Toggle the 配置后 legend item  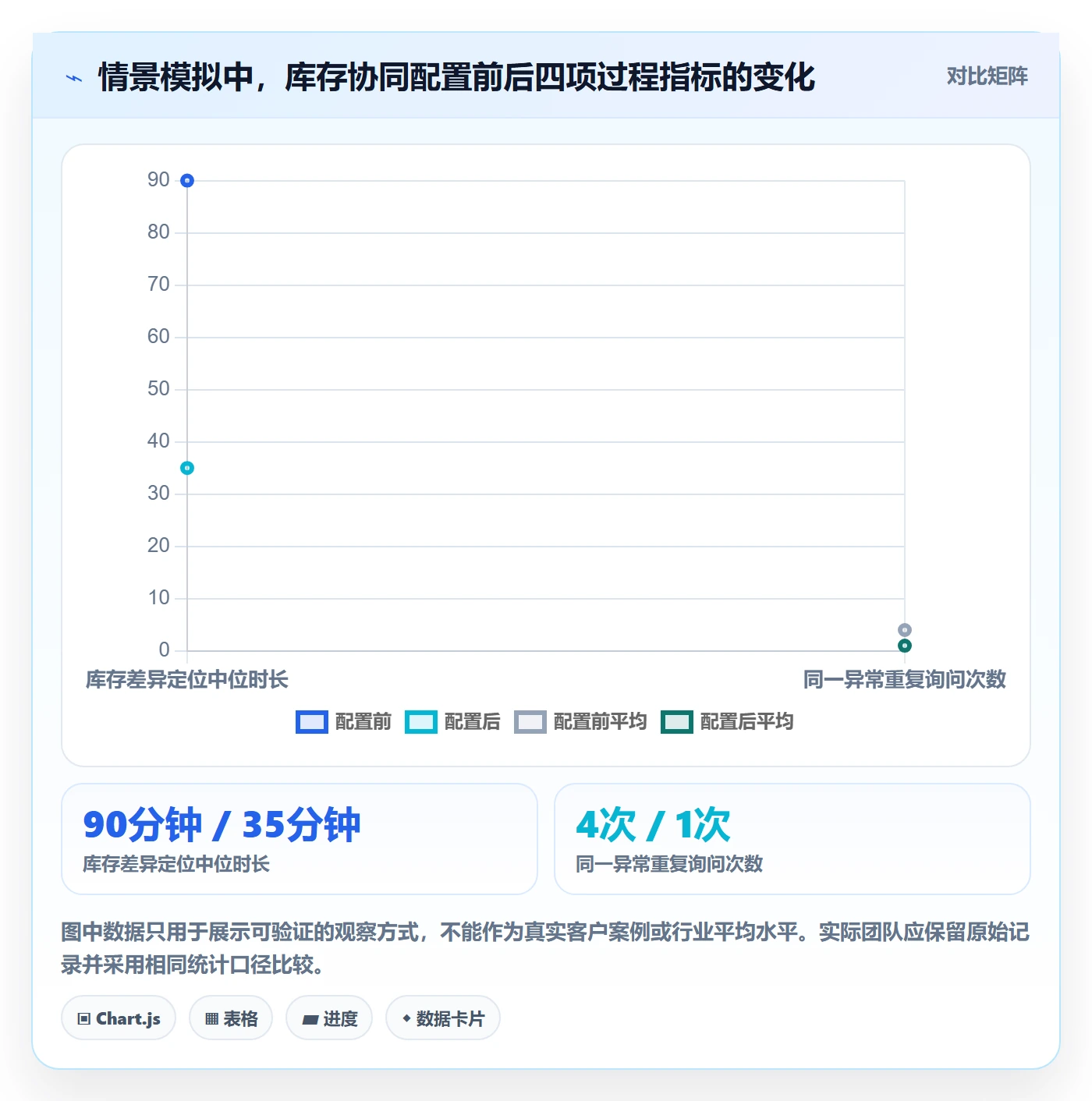tap(452, 721)
